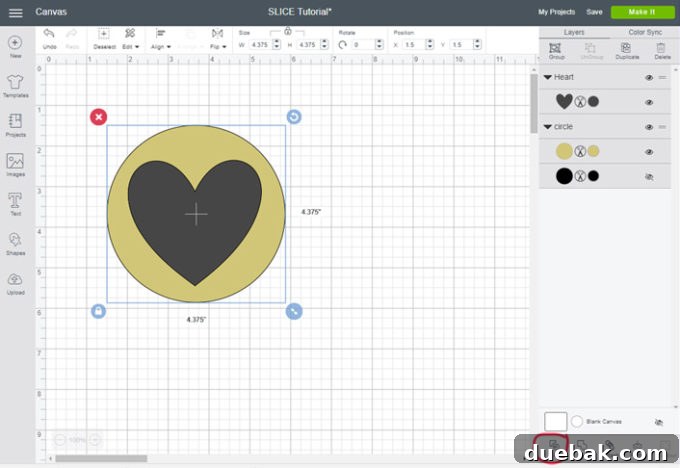The width and height of the screenshot is (680, 468).
Task: Click the Rotate angle field
Action: tap(363, 45)
